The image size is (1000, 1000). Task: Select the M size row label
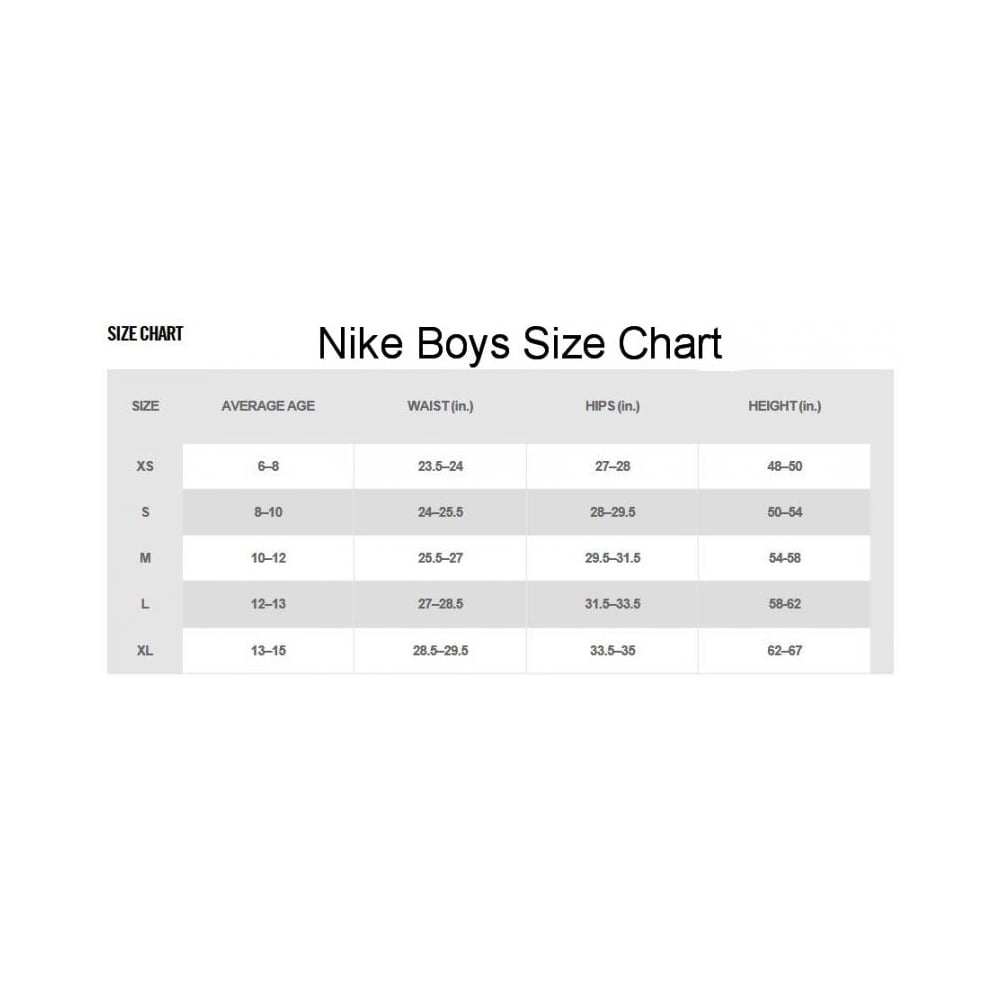click(145, 558)
